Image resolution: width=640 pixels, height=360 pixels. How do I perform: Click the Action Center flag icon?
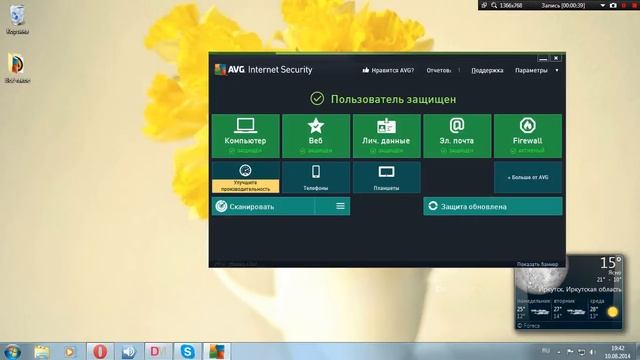pyautogui.click(x=570, y=351)
